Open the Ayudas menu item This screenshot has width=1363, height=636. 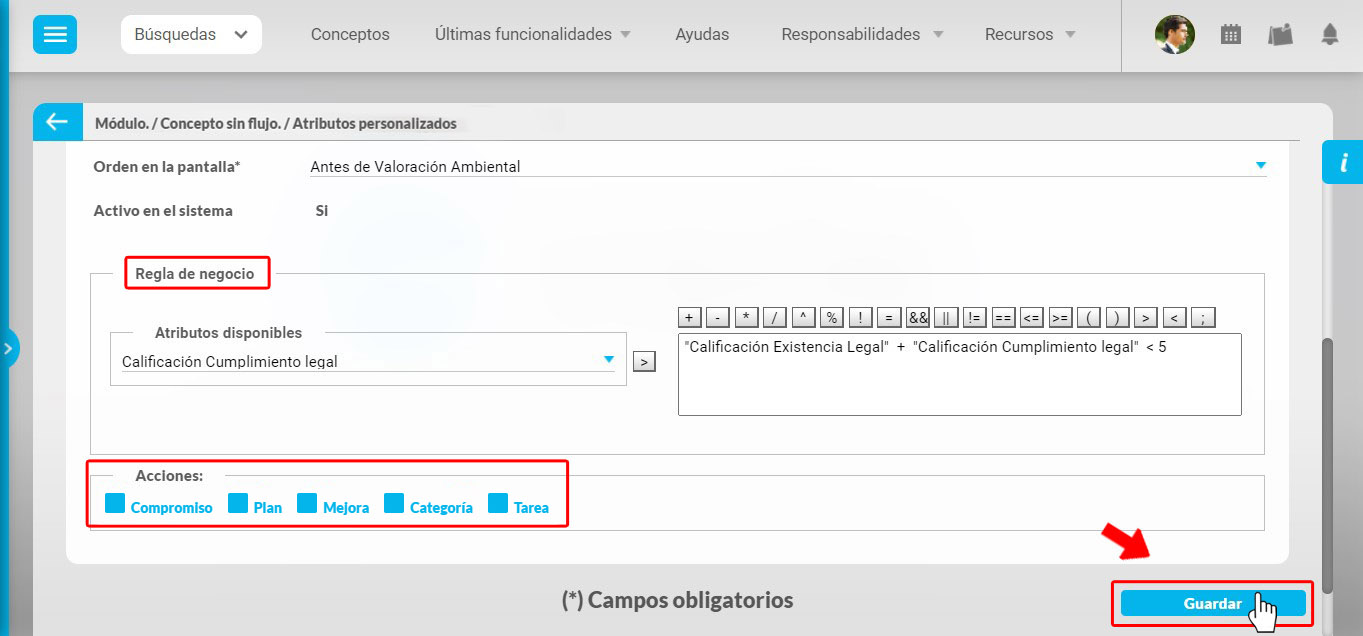[x=702, y=34]
